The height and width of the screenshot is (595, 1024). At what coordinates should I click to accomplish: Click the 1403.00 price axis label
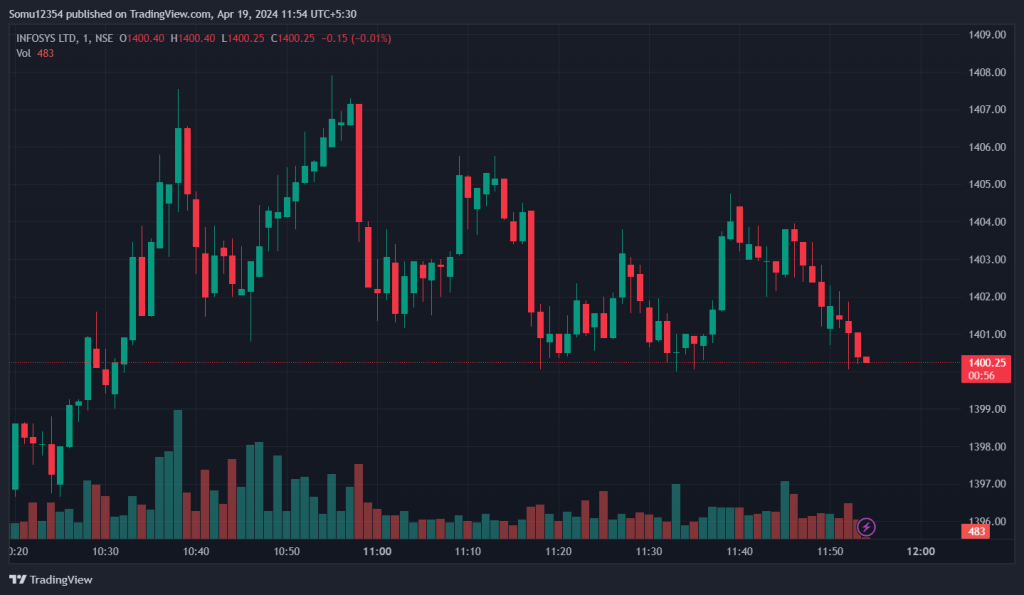[x=987, y=260]
